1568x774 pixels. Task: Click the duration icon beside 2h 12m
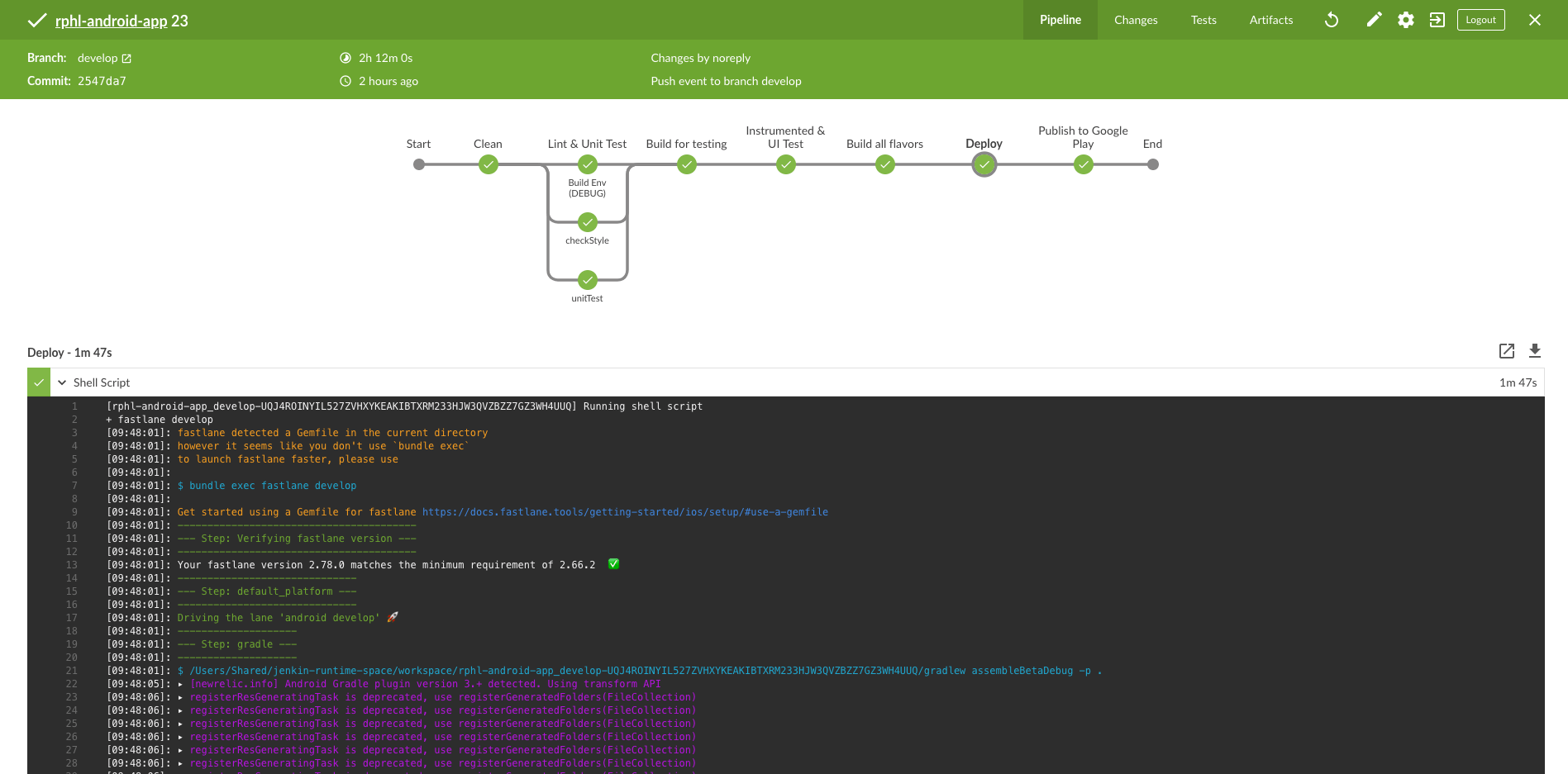(x=346, y=58)
